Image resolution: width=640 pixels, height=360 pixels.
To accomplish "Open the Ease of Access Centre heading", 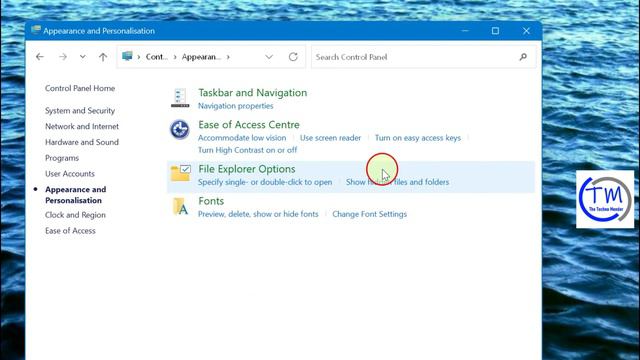I will tap(249, 124).
